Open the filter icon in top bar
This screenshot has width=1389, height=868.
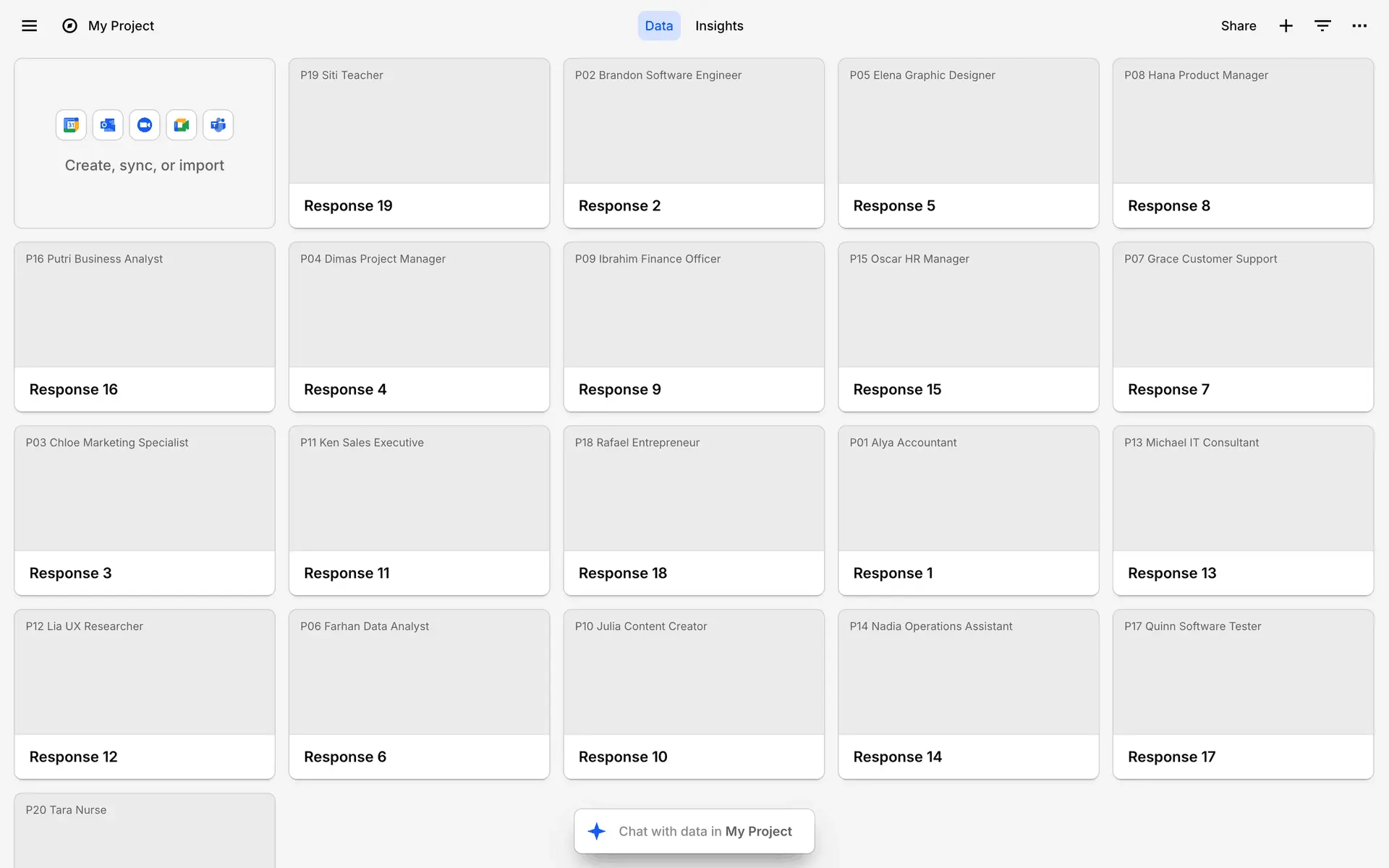click(x=1322, y=26)
